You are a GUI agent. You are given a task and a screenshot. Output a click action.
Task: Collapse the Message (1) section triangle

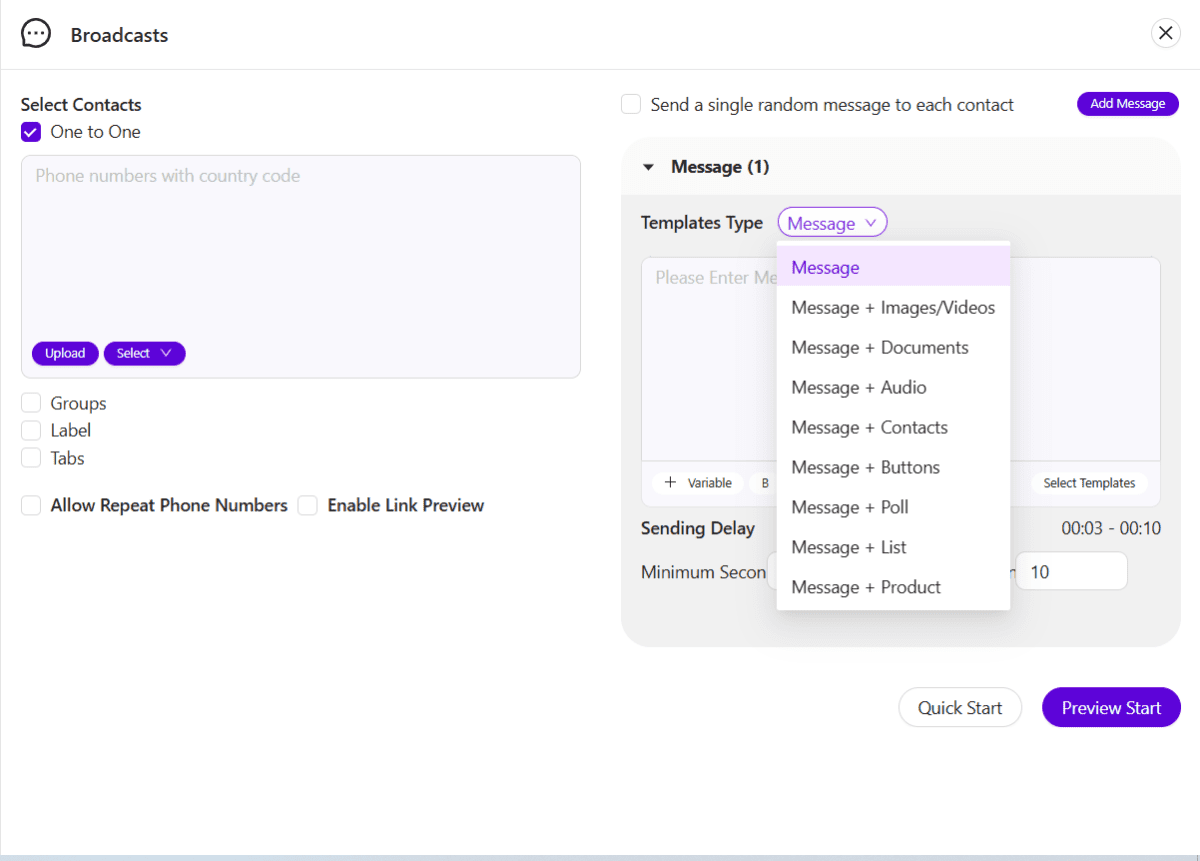click(x=648, y=167)
